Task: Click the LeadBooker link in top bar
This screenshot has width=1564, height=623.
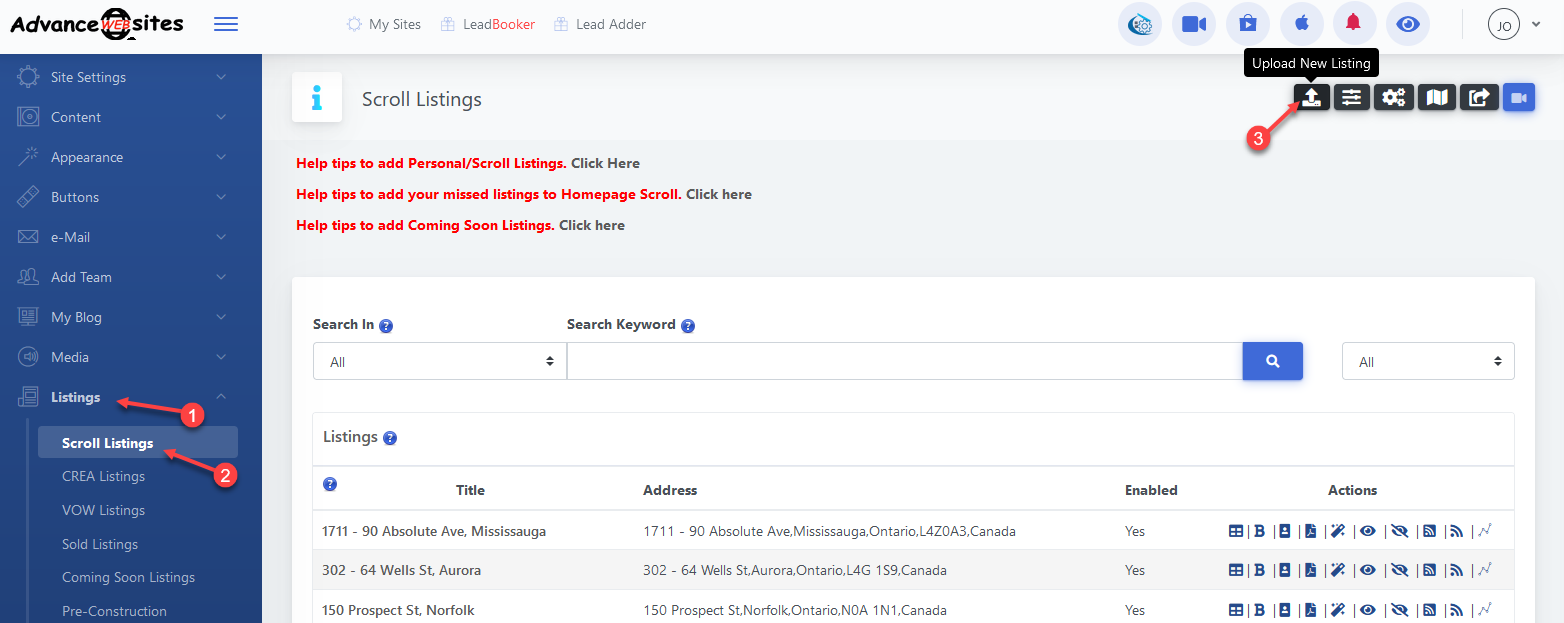Action: pos(498,24)
